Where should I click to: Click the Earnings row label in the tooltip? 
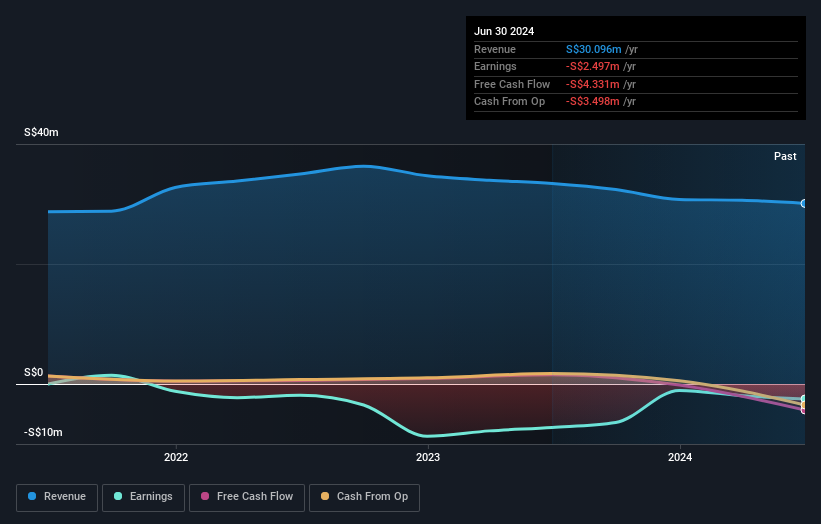click(495, 66)
